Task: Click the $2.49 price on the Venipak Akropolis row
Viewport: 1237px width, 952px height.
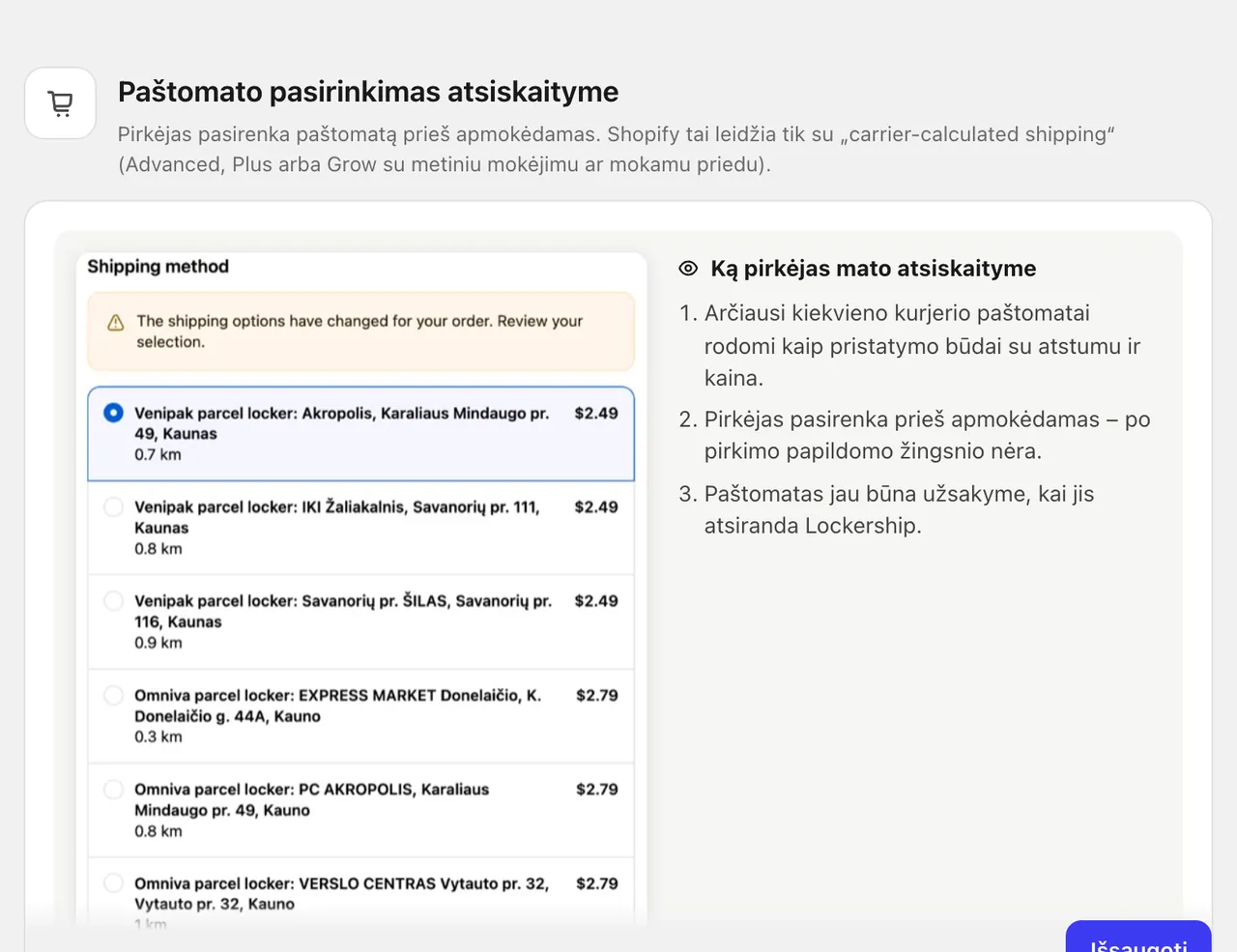Action: coord(596,414)
